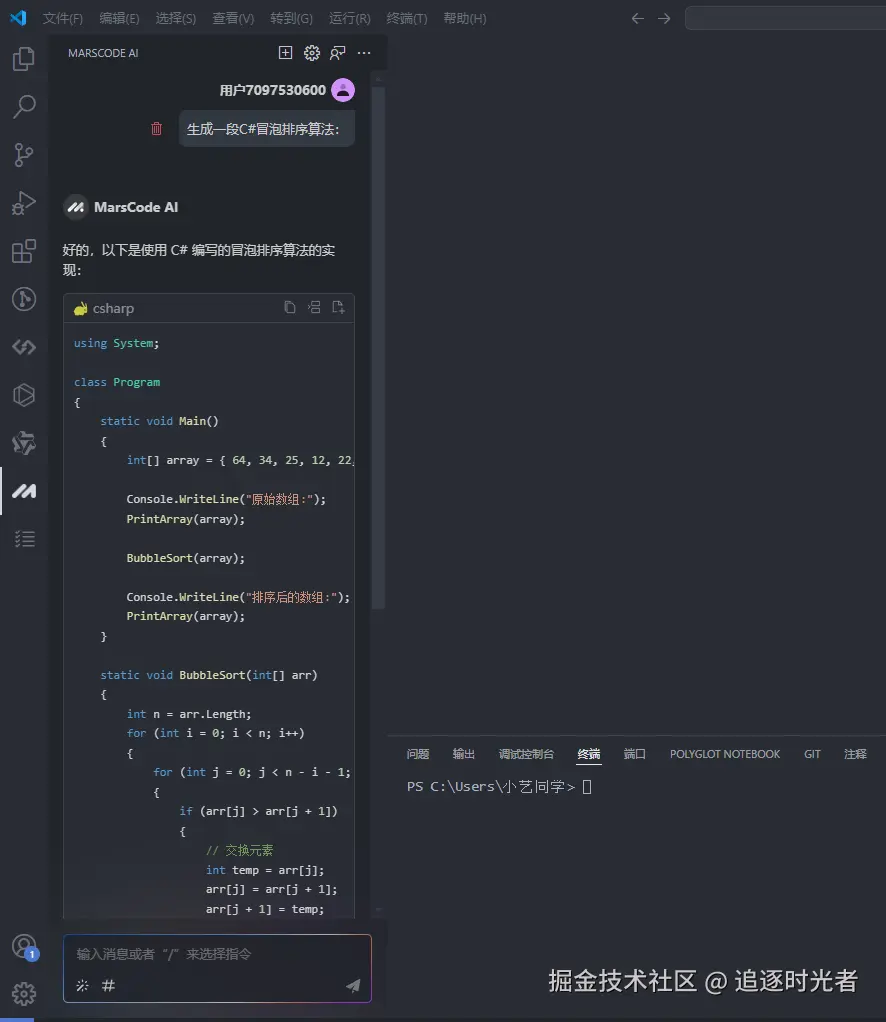The height and width of the screenshot is (1022, 886).
Task: Go forward with the right arrow
Action: click(664, 18)
